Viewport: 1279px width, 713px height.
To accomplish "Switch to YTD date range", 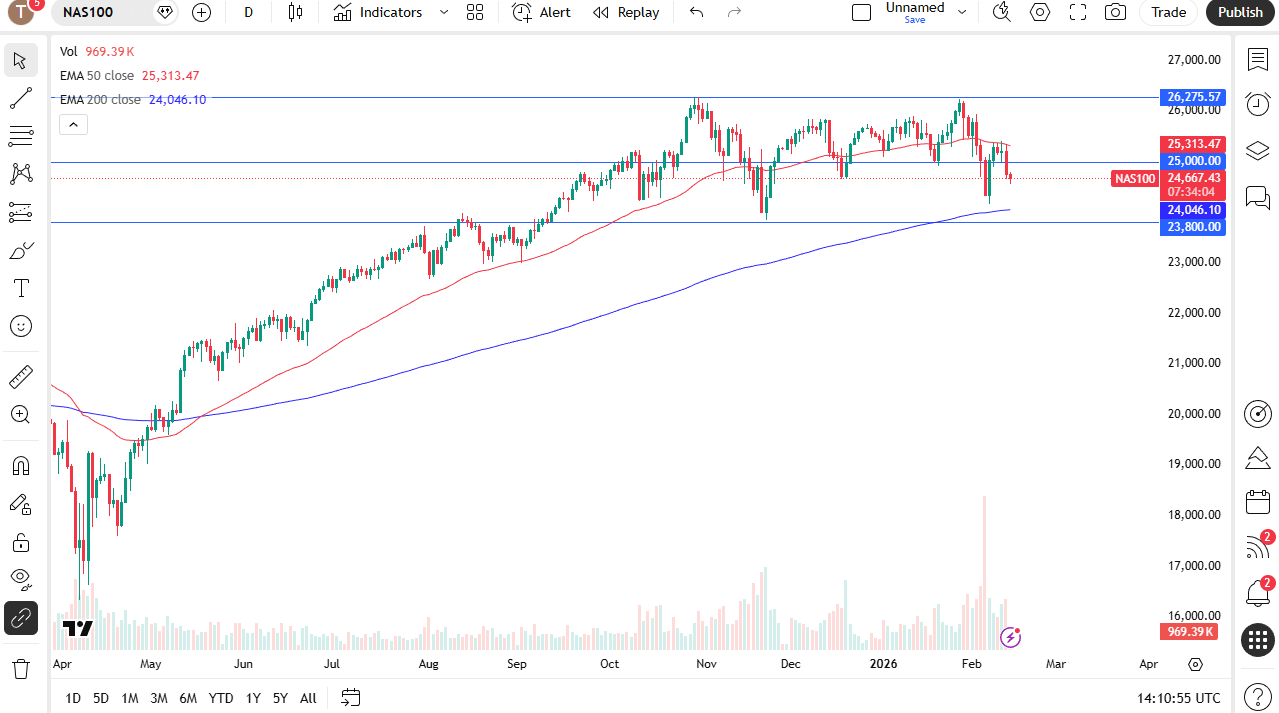I will [x=221, y=698].
